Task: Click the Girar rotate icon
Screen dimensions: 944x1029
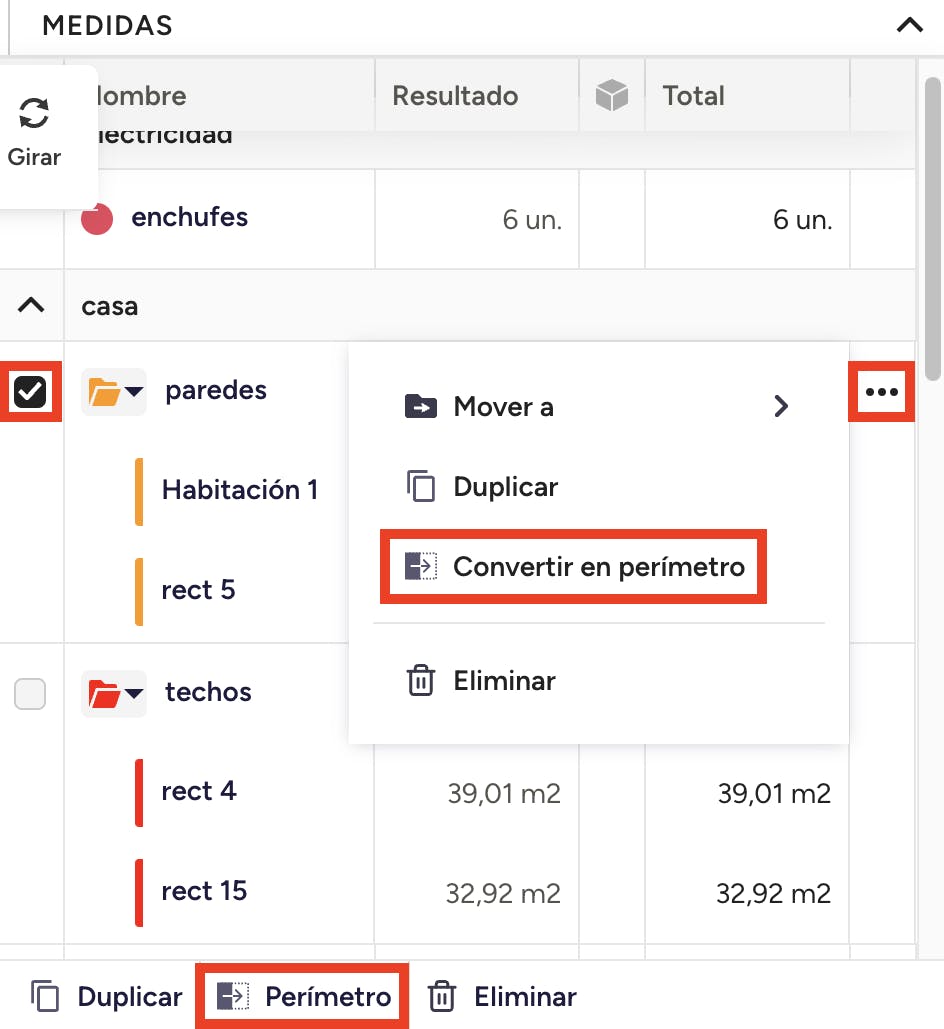Action: (34, 114)
